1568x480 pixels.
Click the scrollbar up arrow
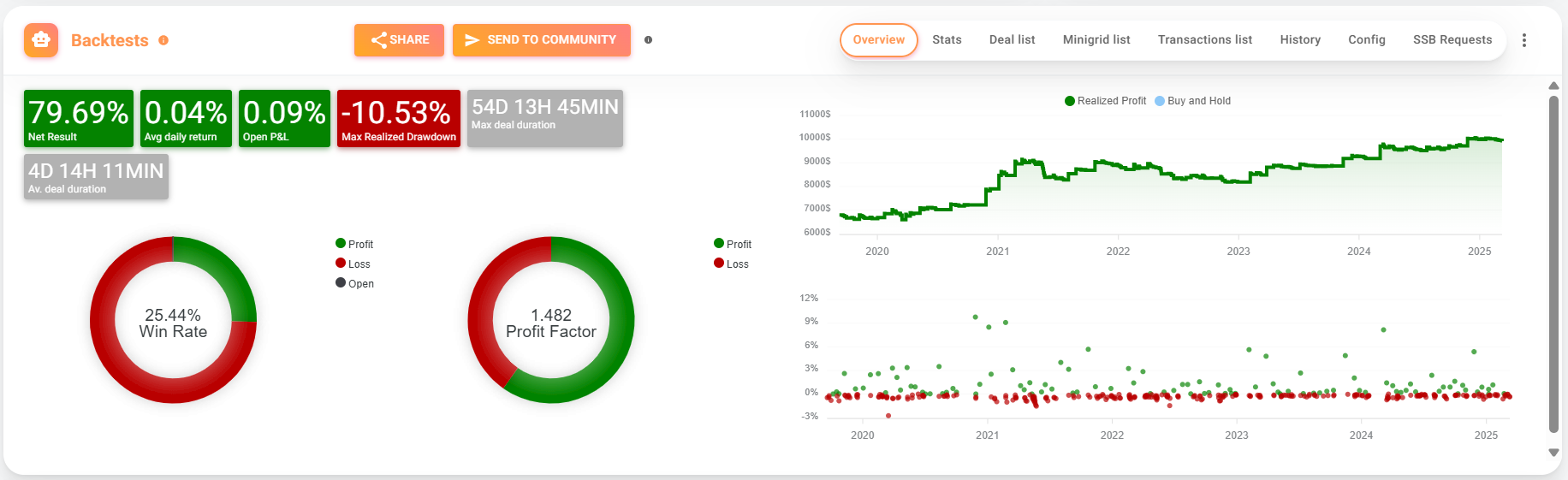coord(1553,86)
